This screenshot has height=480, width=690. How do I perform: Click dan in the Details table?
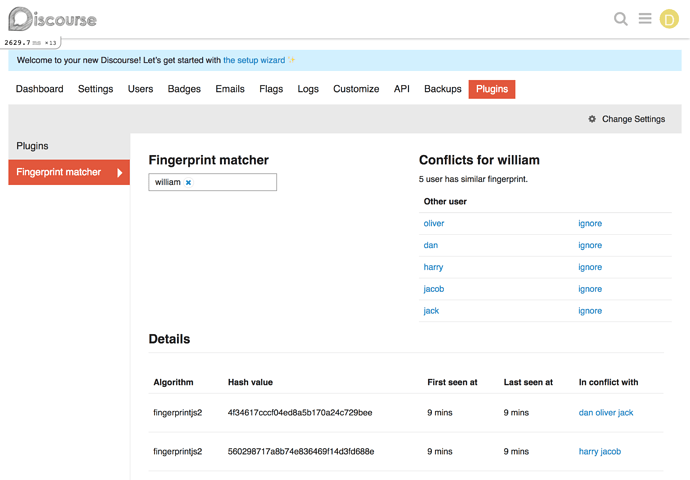pyautogui.click(x=586, y=413)
